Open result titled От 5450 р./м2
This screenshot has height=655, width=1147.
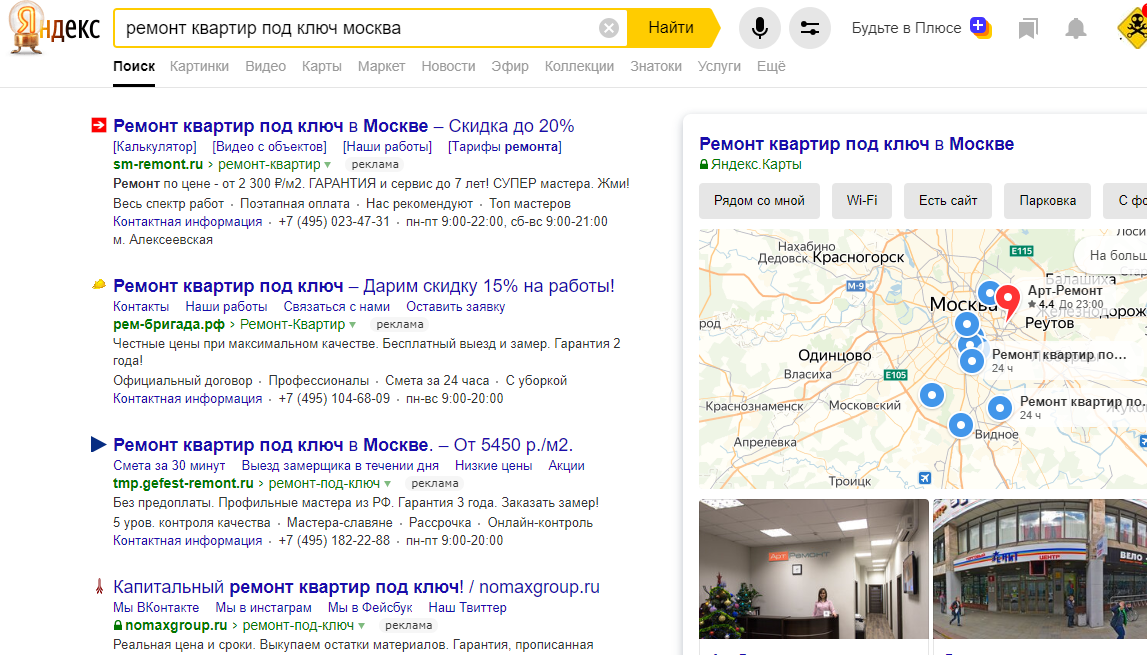[x=343, y=445]
